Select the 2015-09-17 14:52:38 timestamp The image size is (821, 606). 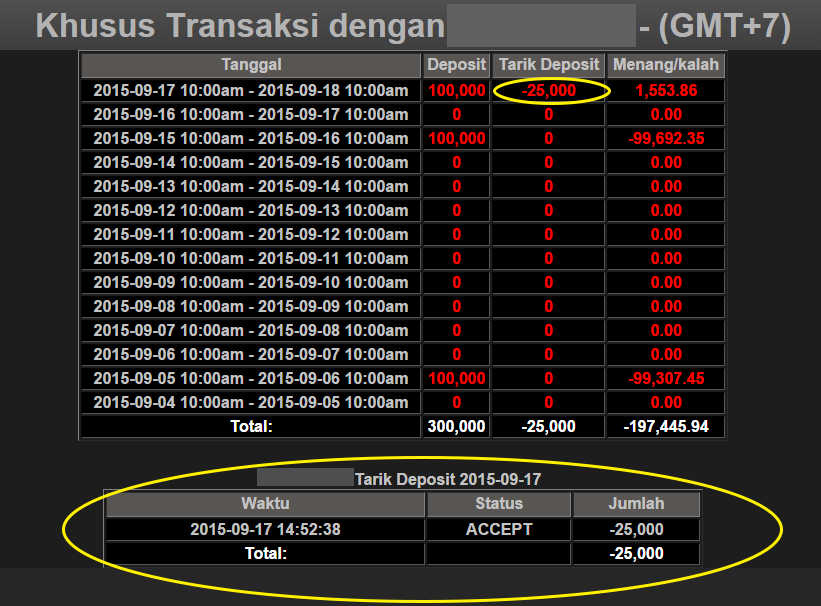(265, 530)
